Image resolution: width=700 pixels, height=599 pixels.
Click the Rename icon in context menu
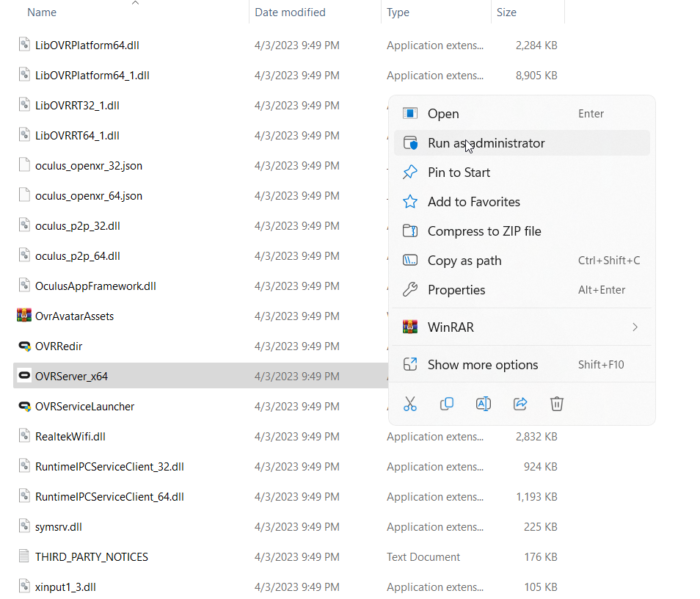tap(483, 404)
